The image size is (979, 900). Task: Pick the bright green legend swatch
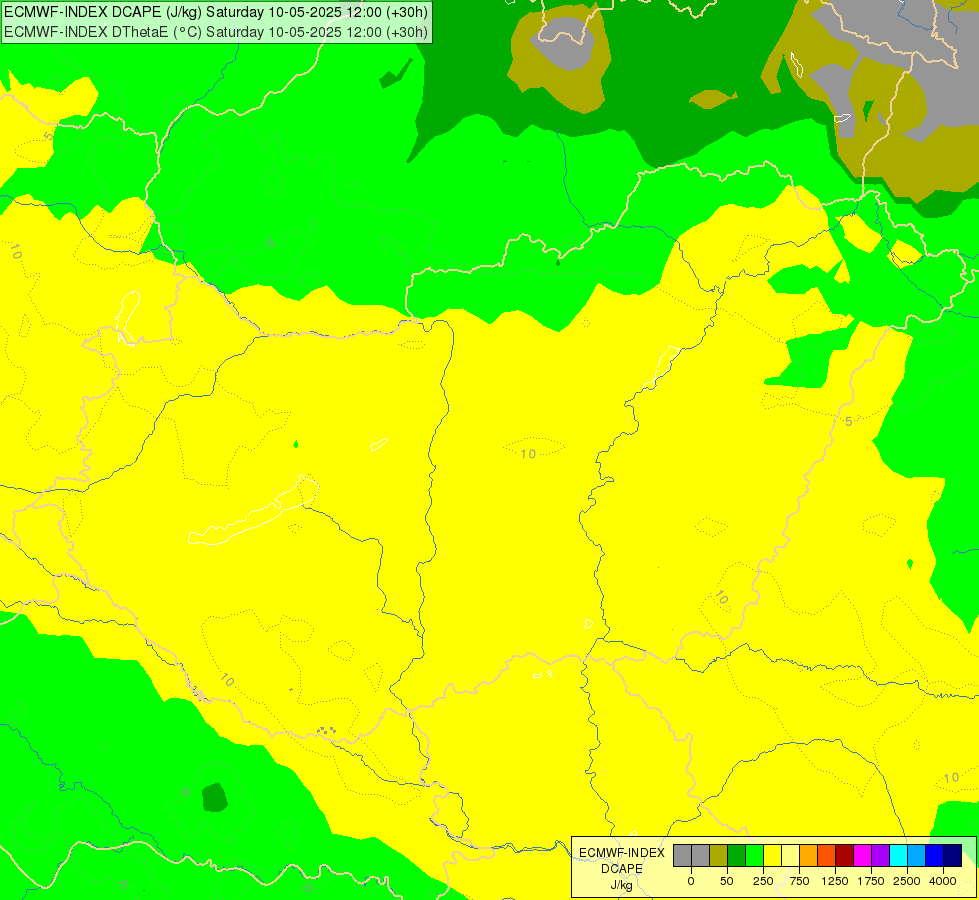click(x=755, y=856)
